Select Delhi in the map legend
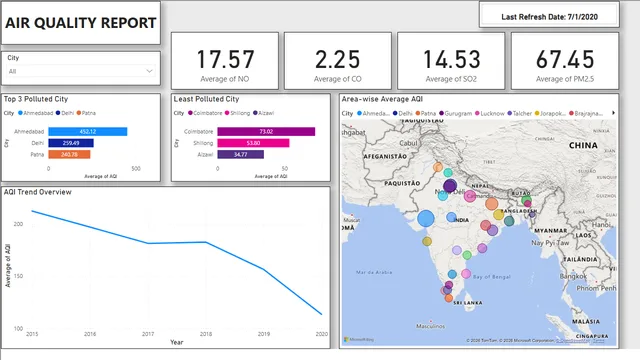The width and height of the screenshot is (640, 360). coord(402,113)
